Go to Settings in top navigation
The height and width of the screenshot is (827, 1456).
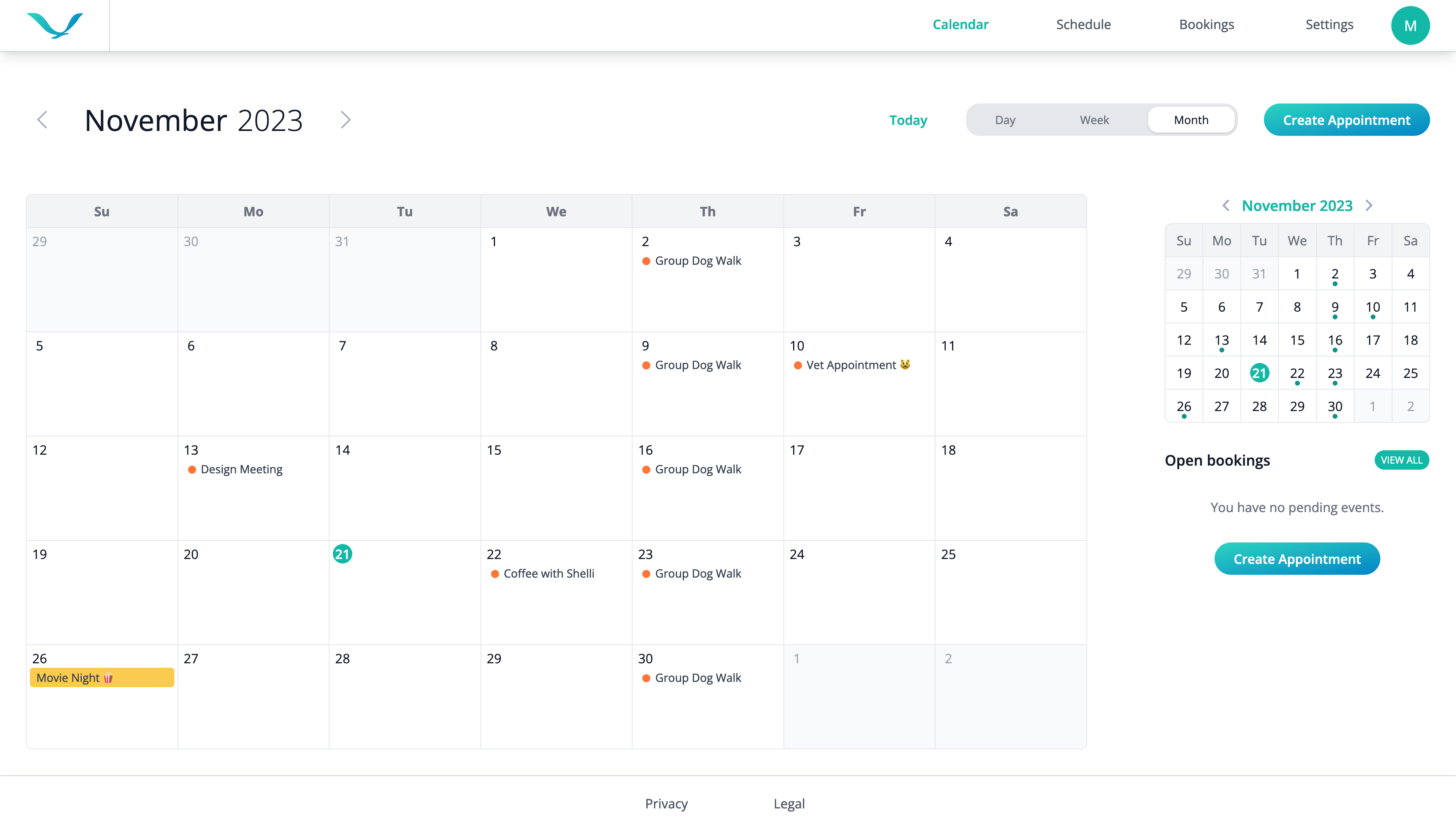[x=1329, y=24]
